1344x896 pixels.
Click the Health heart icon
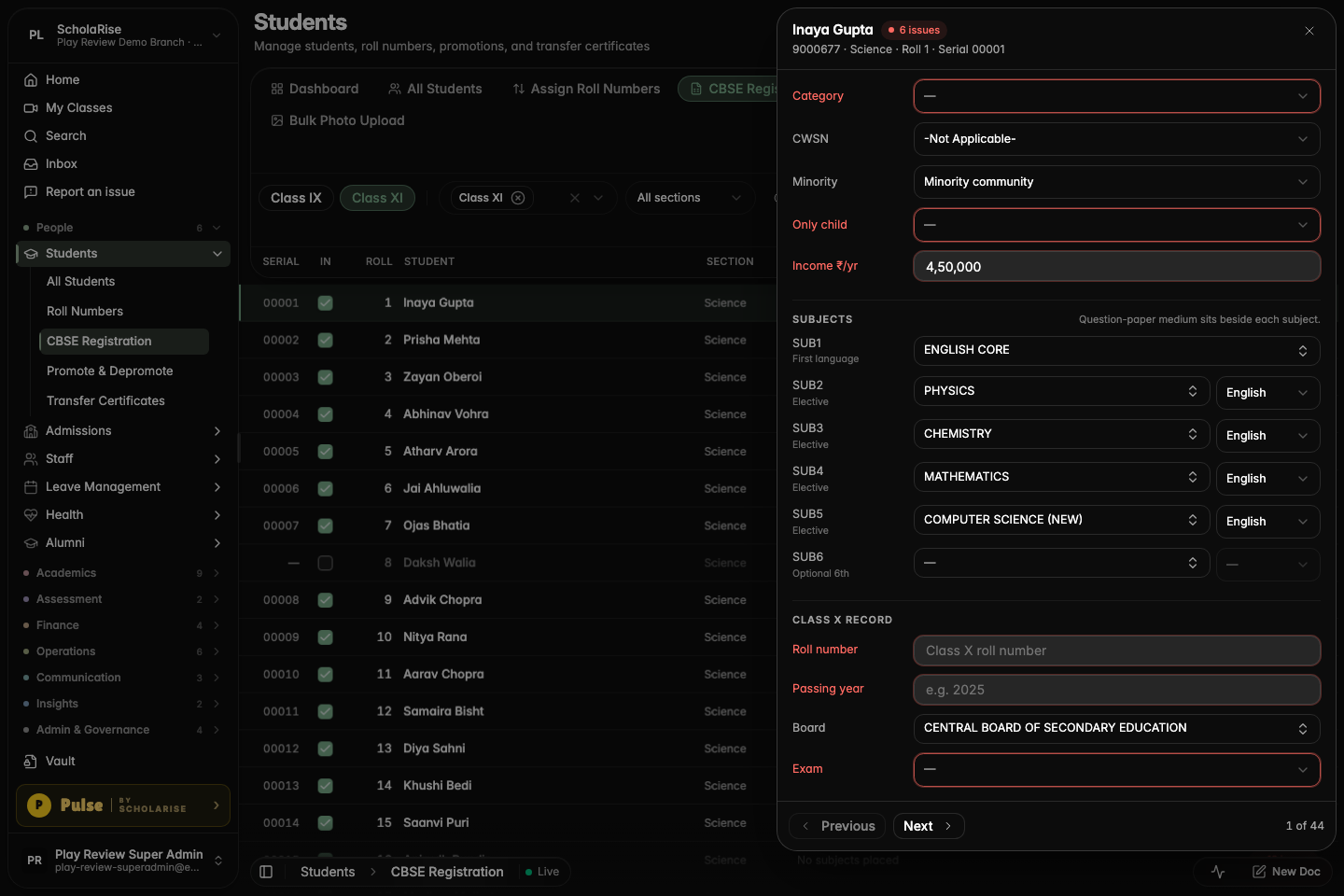(31, 515)
